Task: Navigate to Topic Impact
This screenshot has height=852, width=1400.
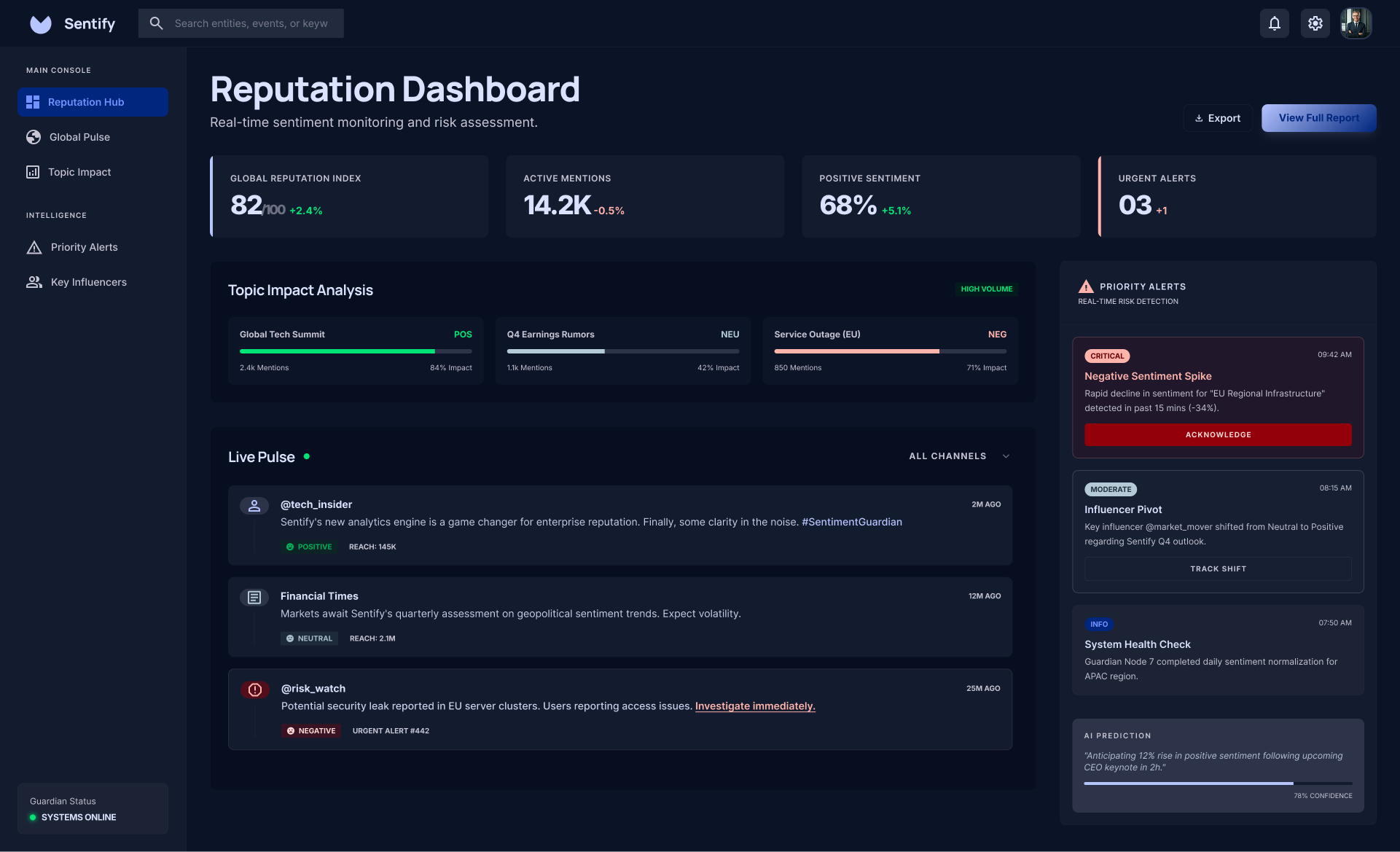Action: (93, 172)
